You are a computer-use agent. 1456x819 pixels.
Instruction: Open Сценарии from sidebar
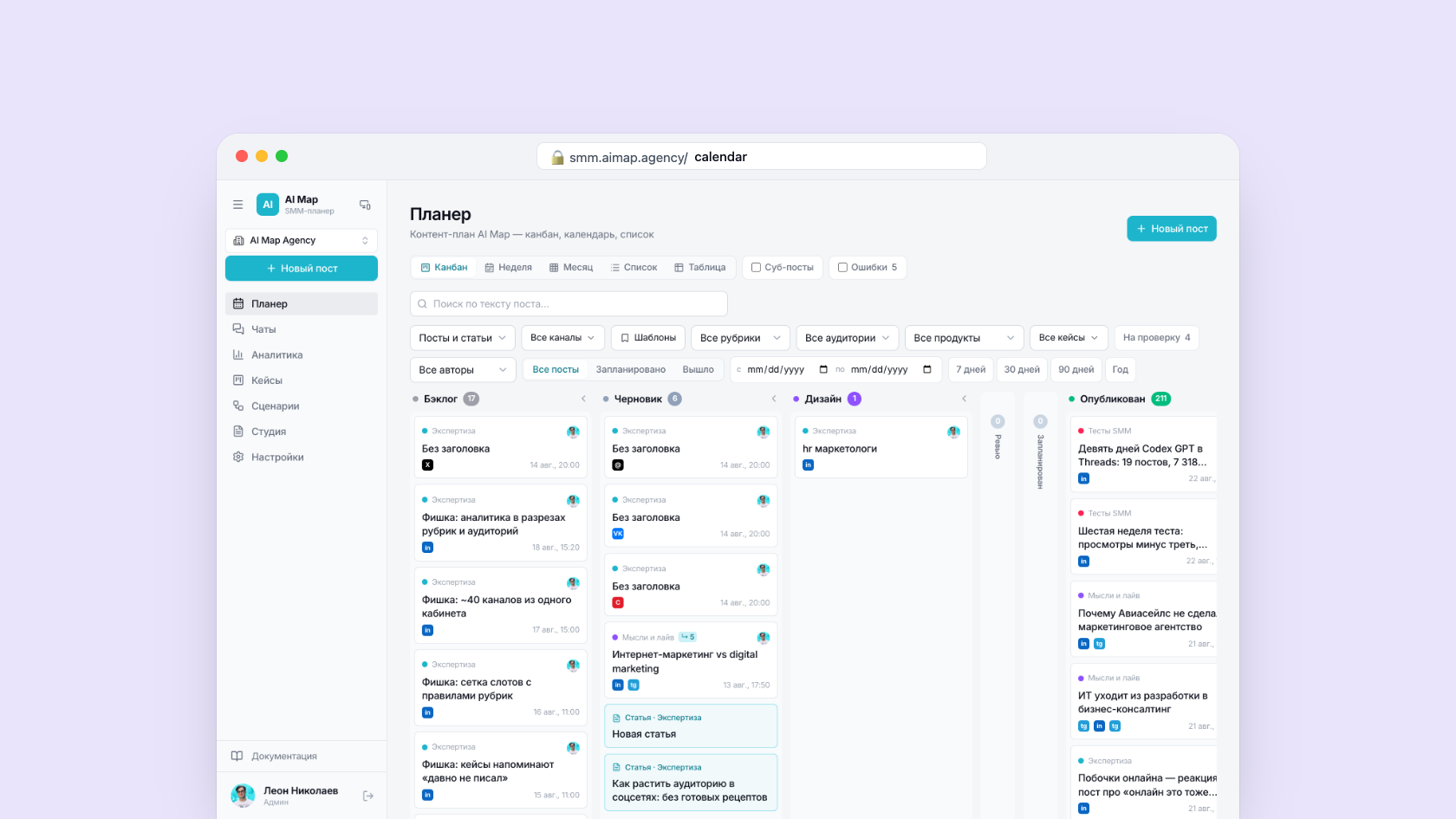coord(302,406)
